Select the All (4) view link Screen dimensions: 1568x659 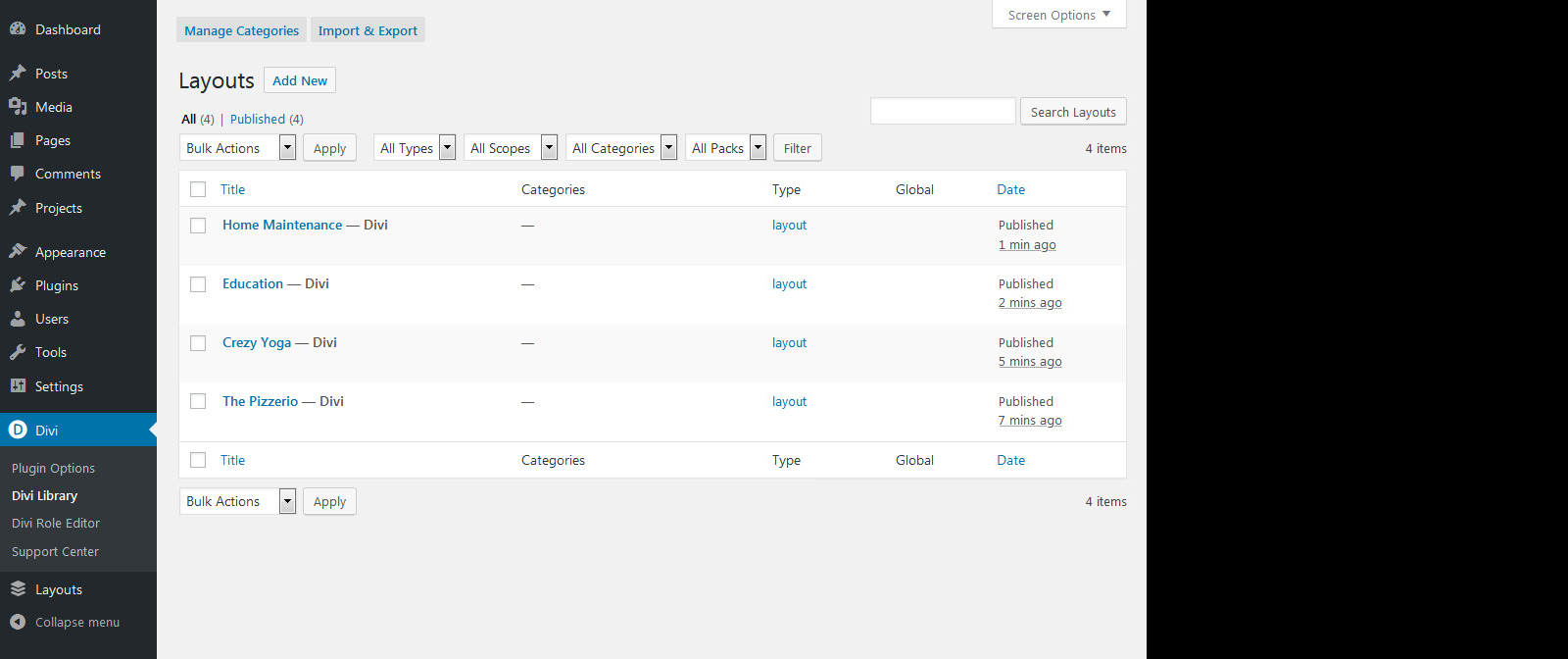pyautogui.click(x=198, y=119)
